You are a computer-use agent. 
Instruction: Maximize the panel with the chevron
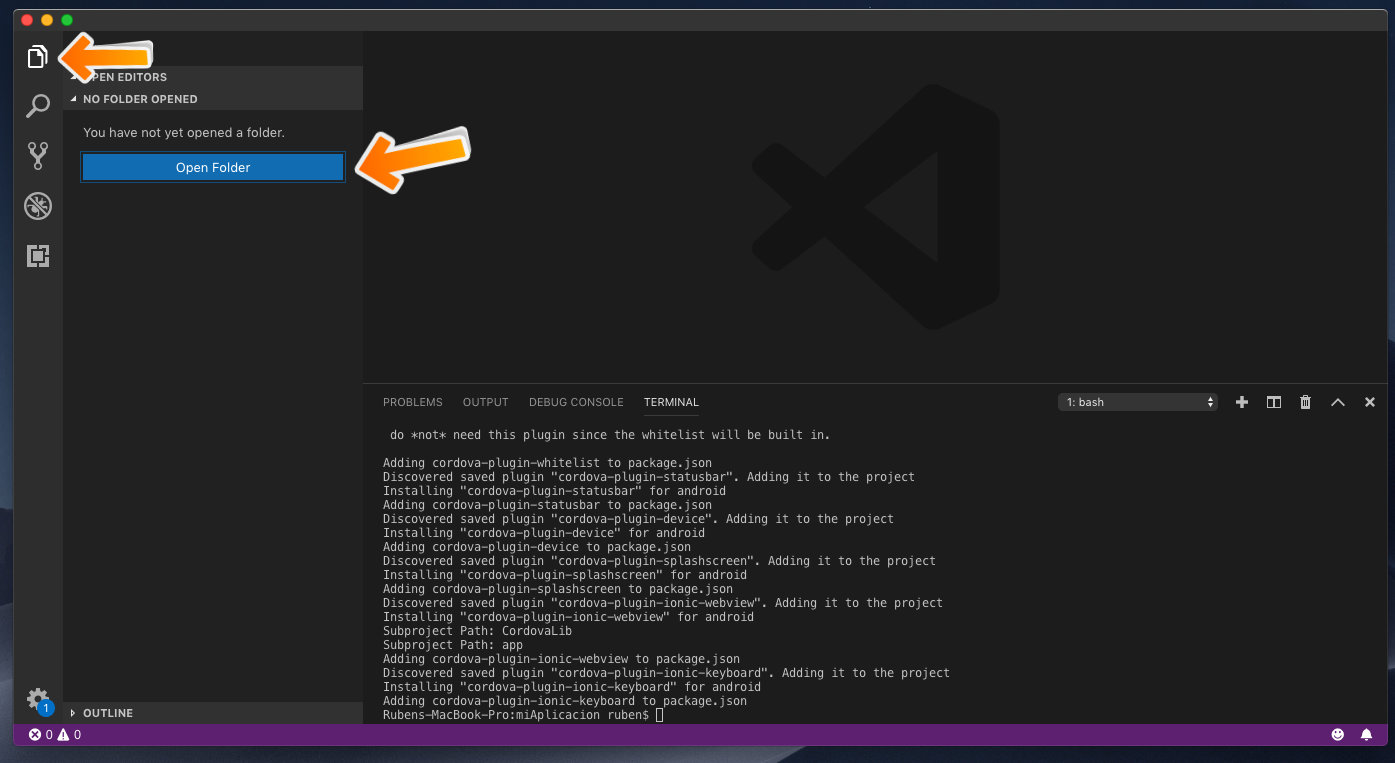[1338, 402]
